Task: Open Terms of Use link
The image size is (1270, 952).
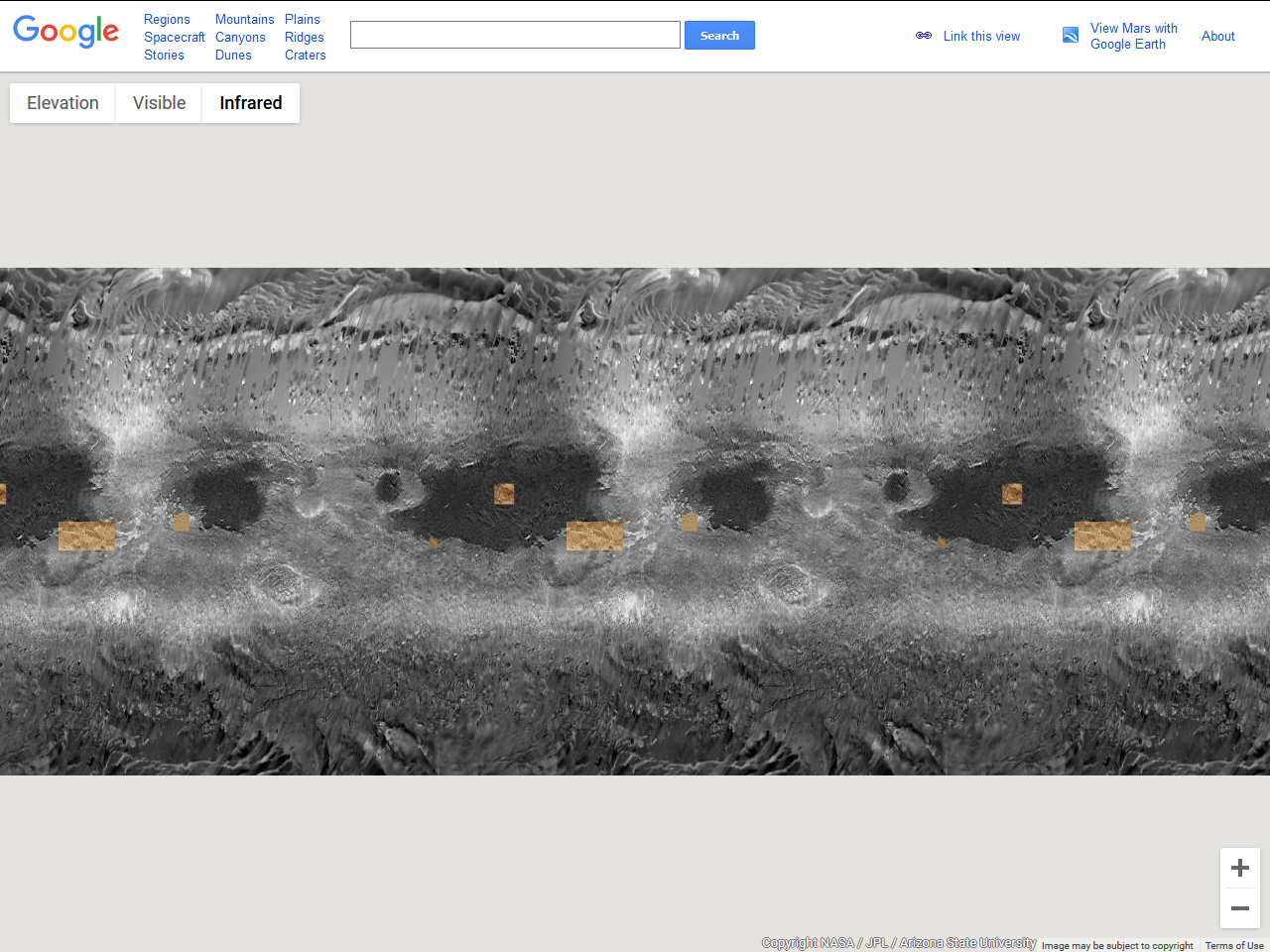Action: [1234, 945]
